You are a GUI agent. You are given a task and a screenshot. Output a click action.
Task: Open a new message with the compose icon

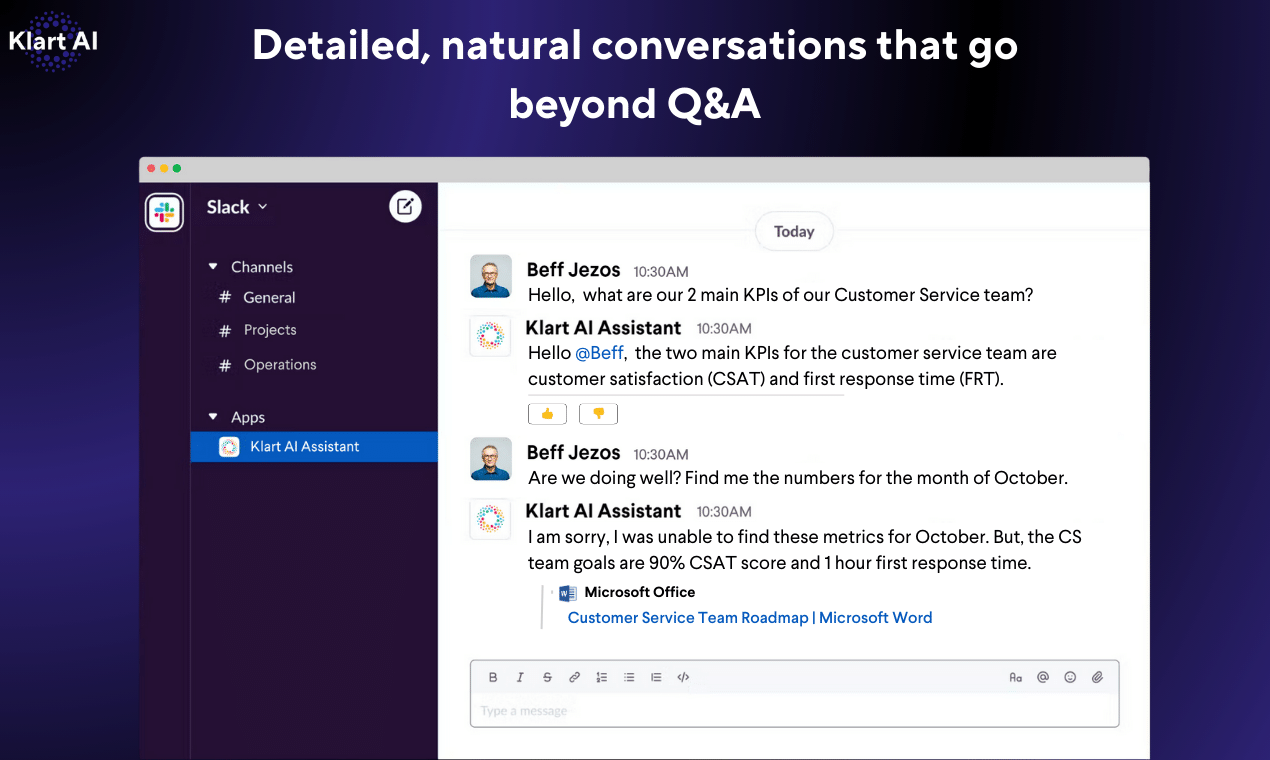click(x=405, y=206)
